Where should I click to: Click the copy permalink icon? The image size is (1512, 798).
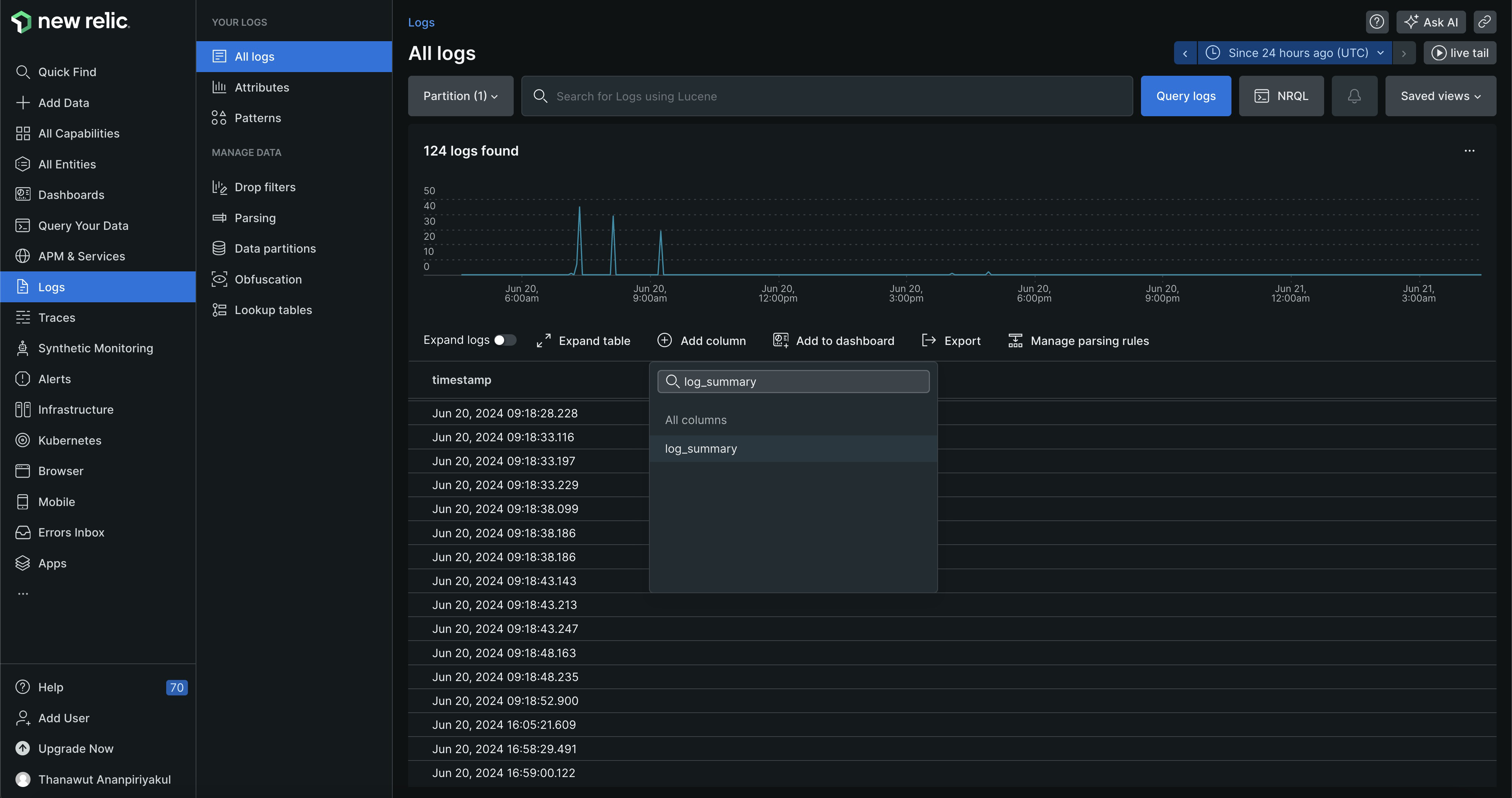click(1486, 22)
